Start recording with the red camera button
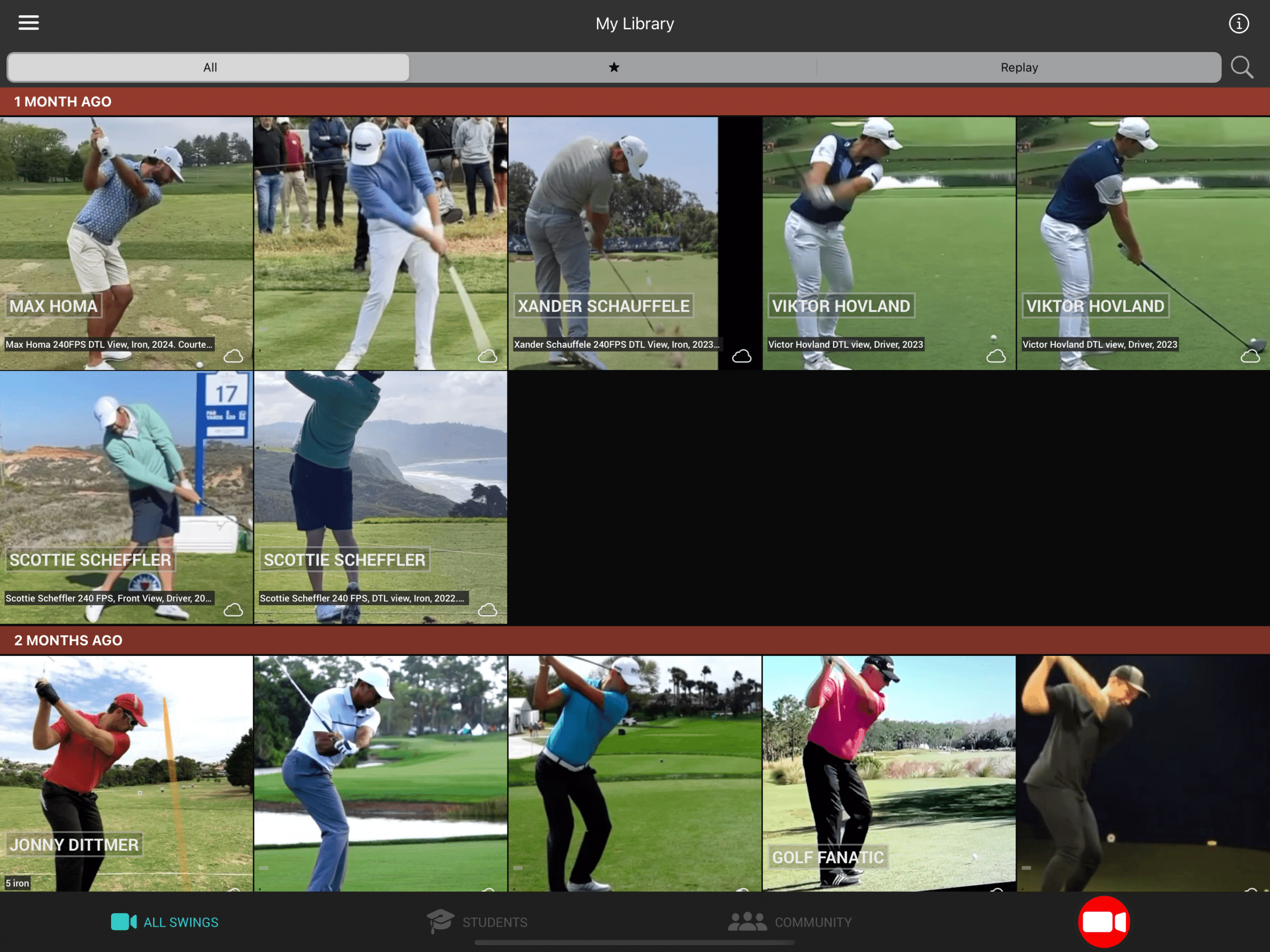 click(x=1103, y=922)
